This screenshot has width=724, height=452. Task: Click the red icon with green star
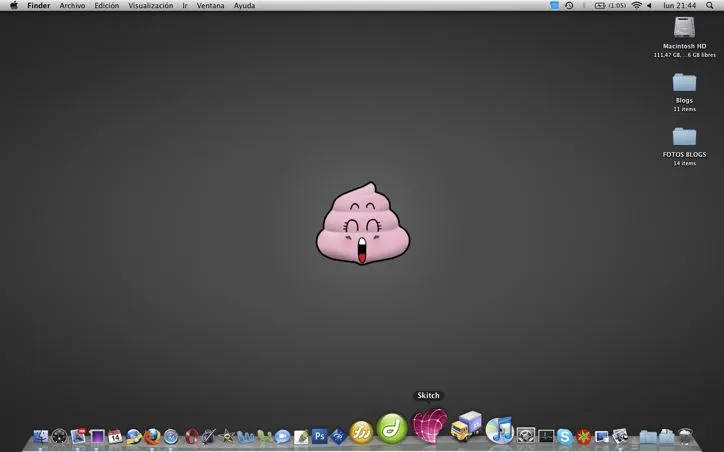583,436
